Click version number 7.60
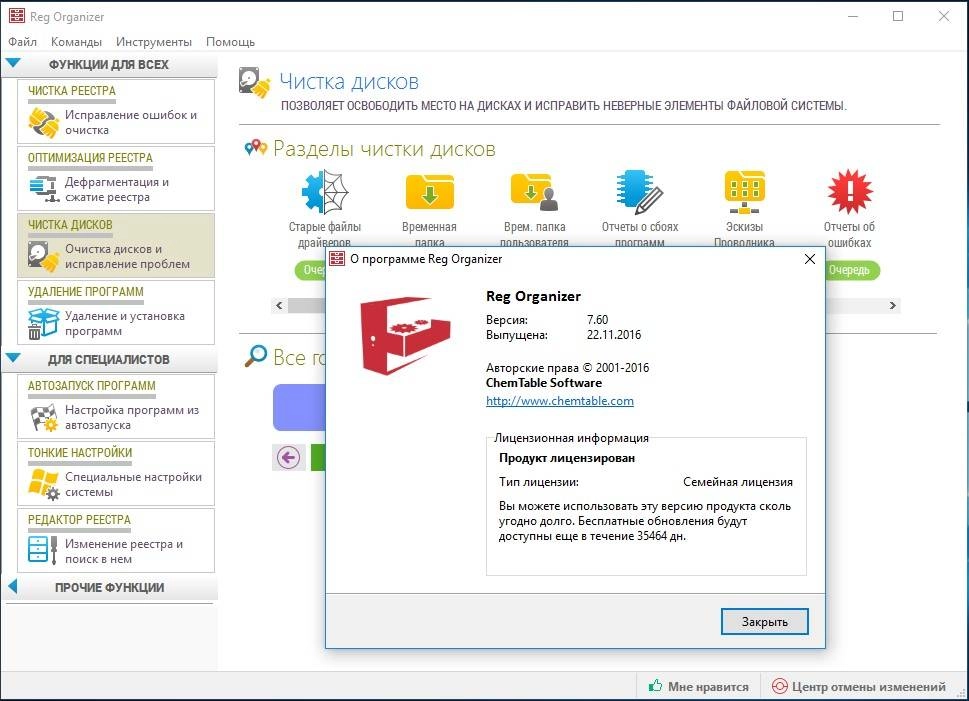This screenshot has height=701, width=969. pyautogui.click(x=598, y=320)
